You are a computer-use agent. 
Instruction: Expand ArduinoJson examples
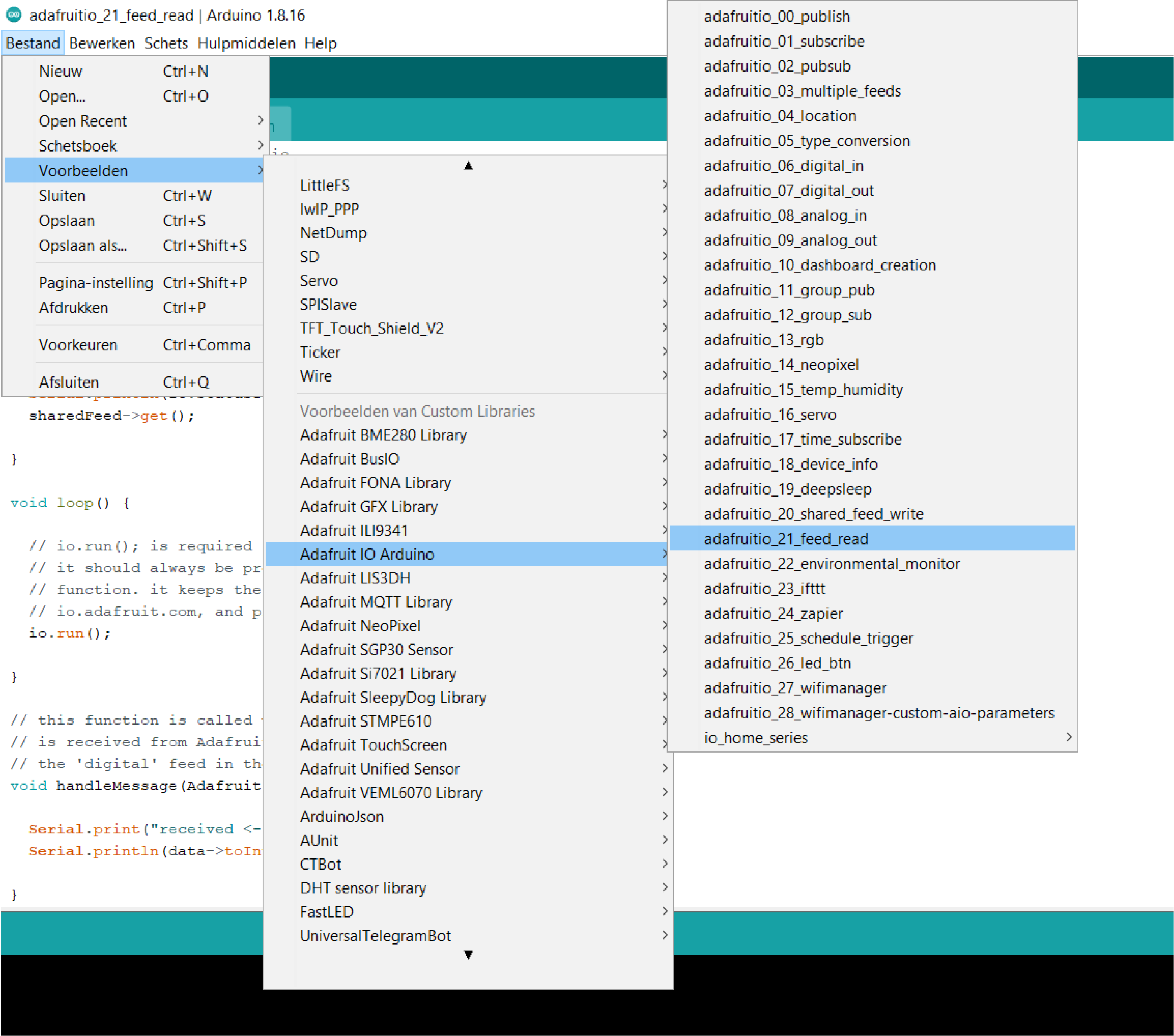coord(467,817)
